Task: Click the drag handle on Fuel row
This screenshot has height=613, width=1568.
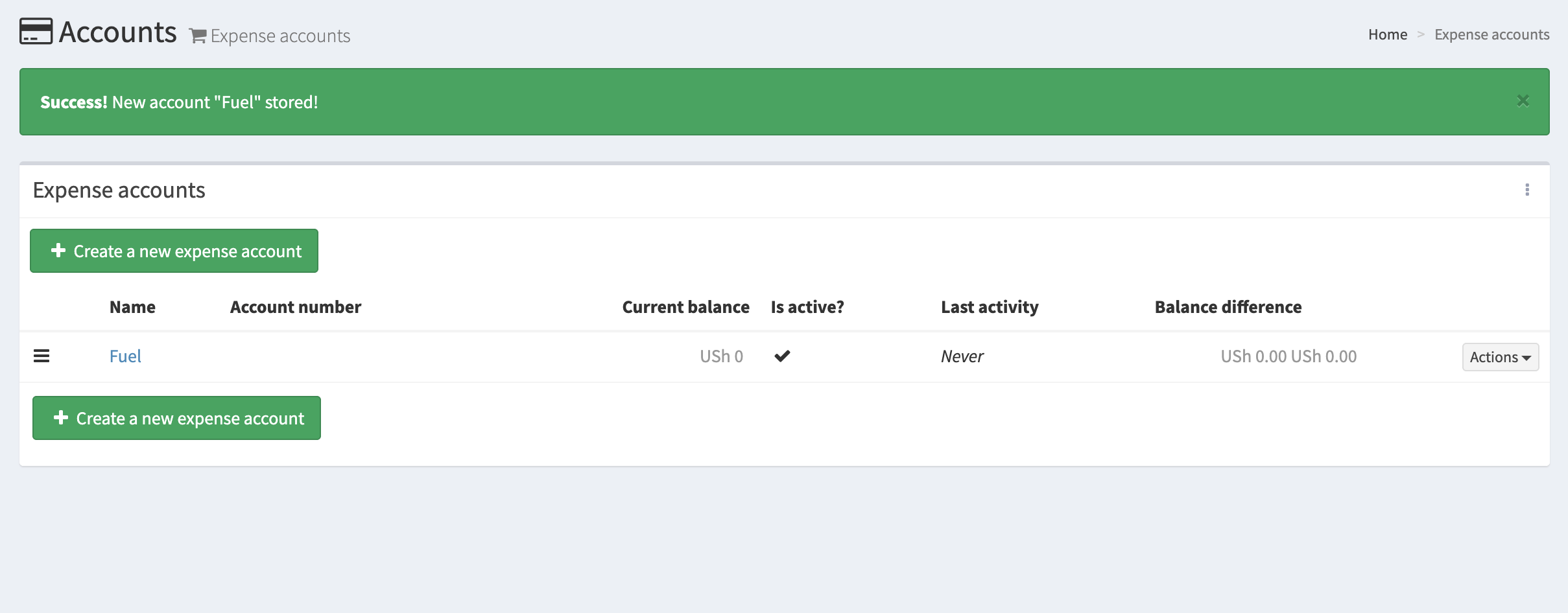Action: click(42, 356)
